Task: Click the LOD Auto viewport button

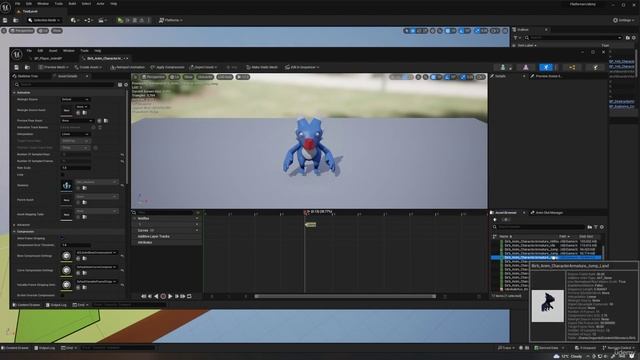Action: click(x=225, y=77)
